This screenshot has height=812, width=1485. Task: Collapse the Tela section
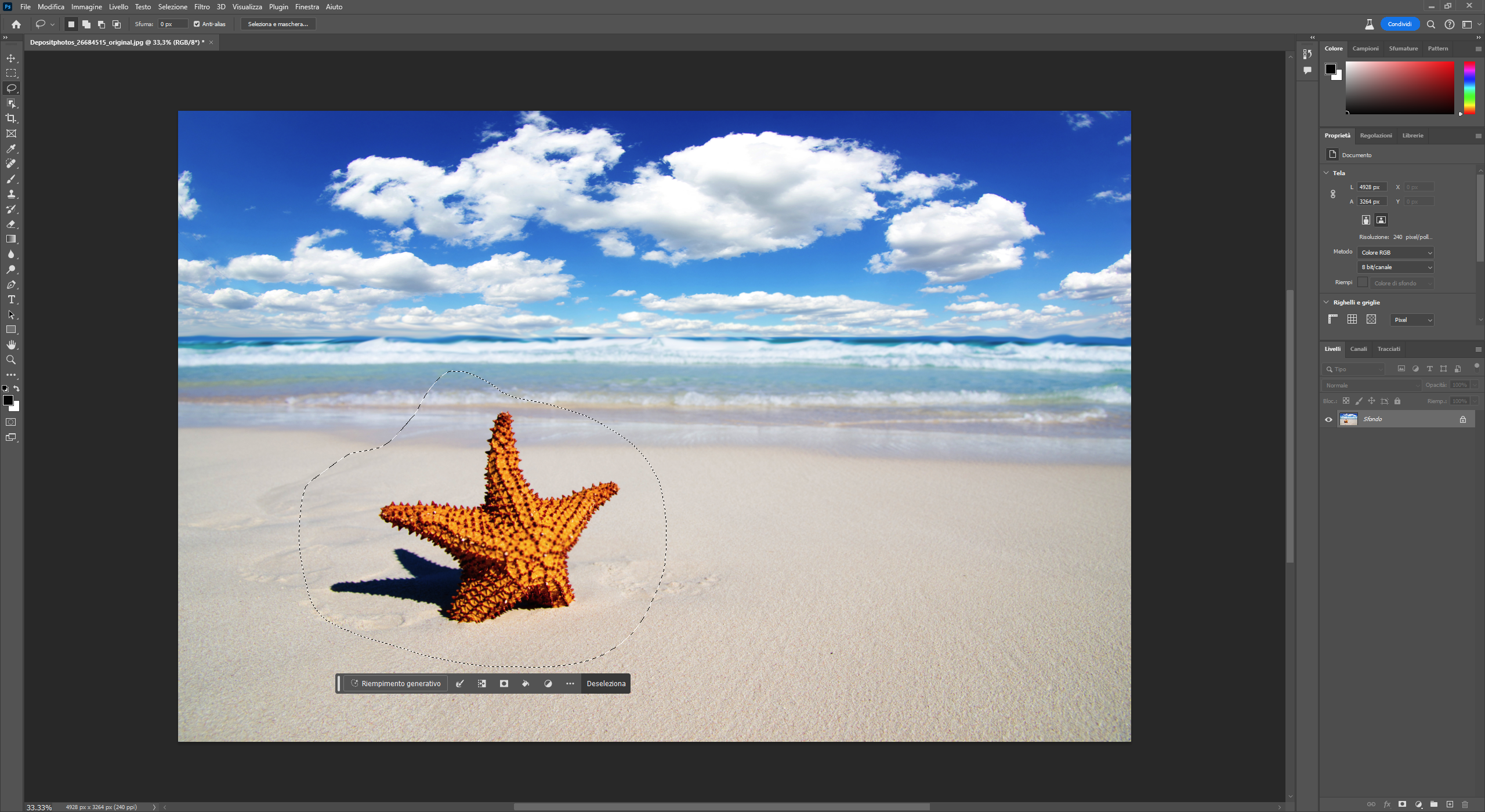tap(1326, 173)
